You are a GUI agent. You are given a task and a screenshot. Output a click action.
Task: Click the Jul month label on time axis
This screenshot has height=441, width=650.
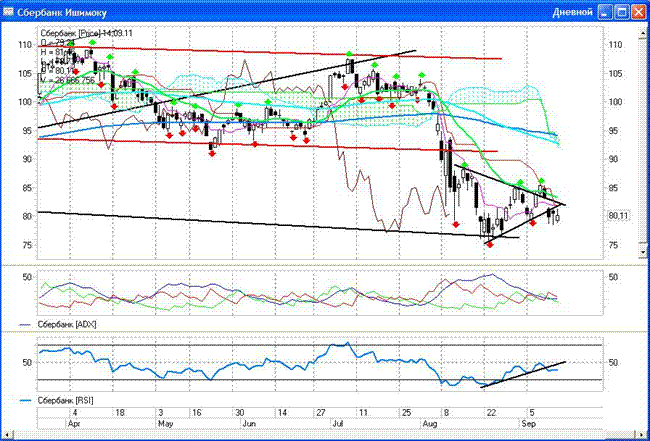338,424
